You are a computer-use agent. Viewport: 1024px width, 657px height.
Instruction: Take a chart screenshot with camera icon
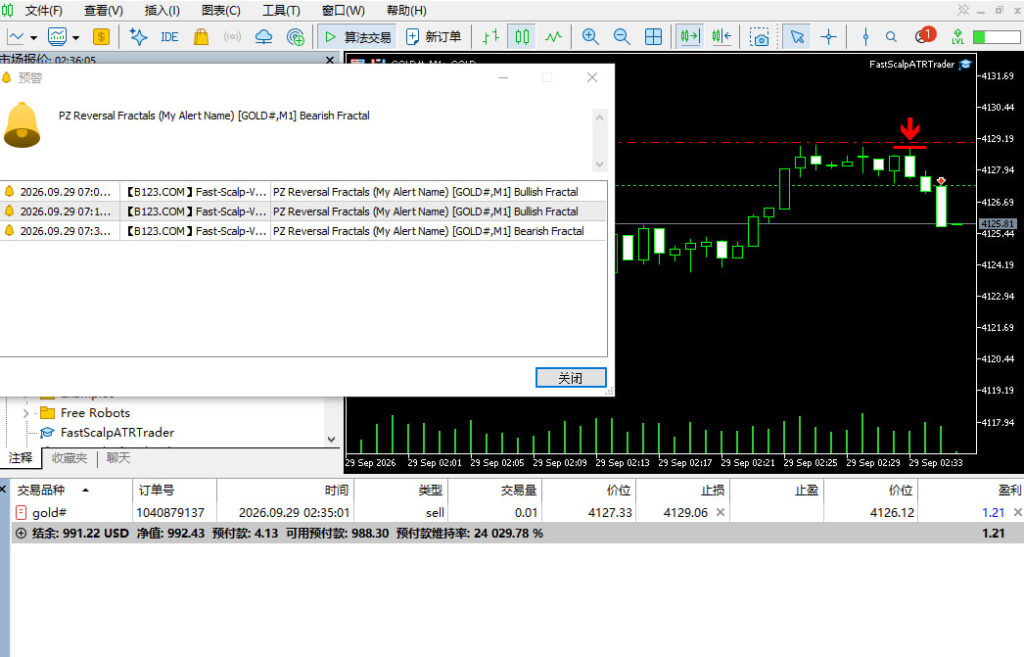pyautogui.click(x=759, y=37)
